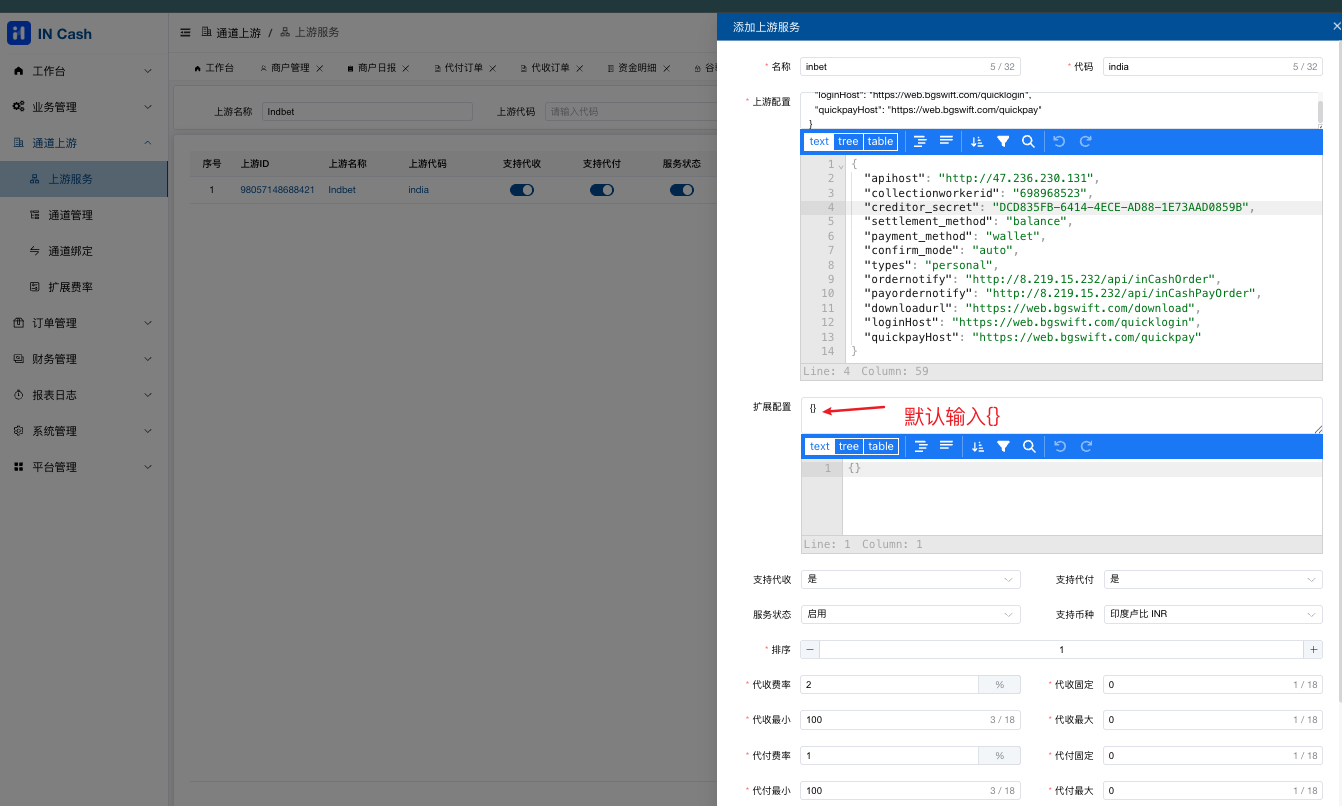
Task: Click the 代收费率 input field
Action: pyautogui.click(x=888, y=685)
